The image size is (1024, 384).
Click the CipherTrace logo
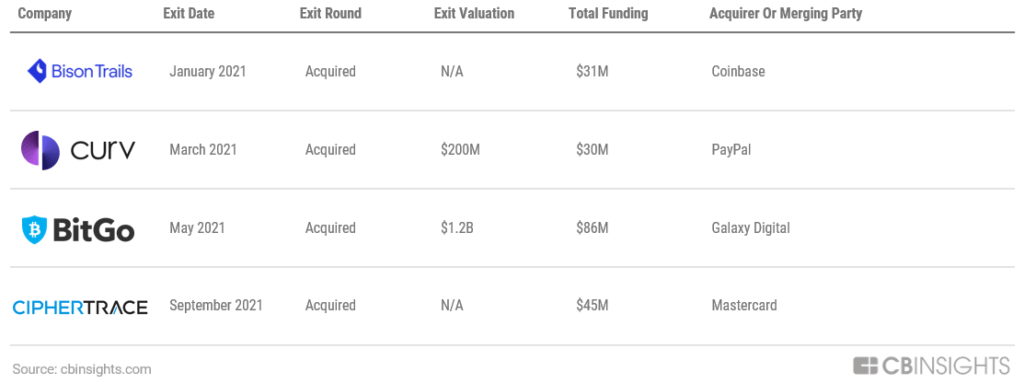click(80, 307)
